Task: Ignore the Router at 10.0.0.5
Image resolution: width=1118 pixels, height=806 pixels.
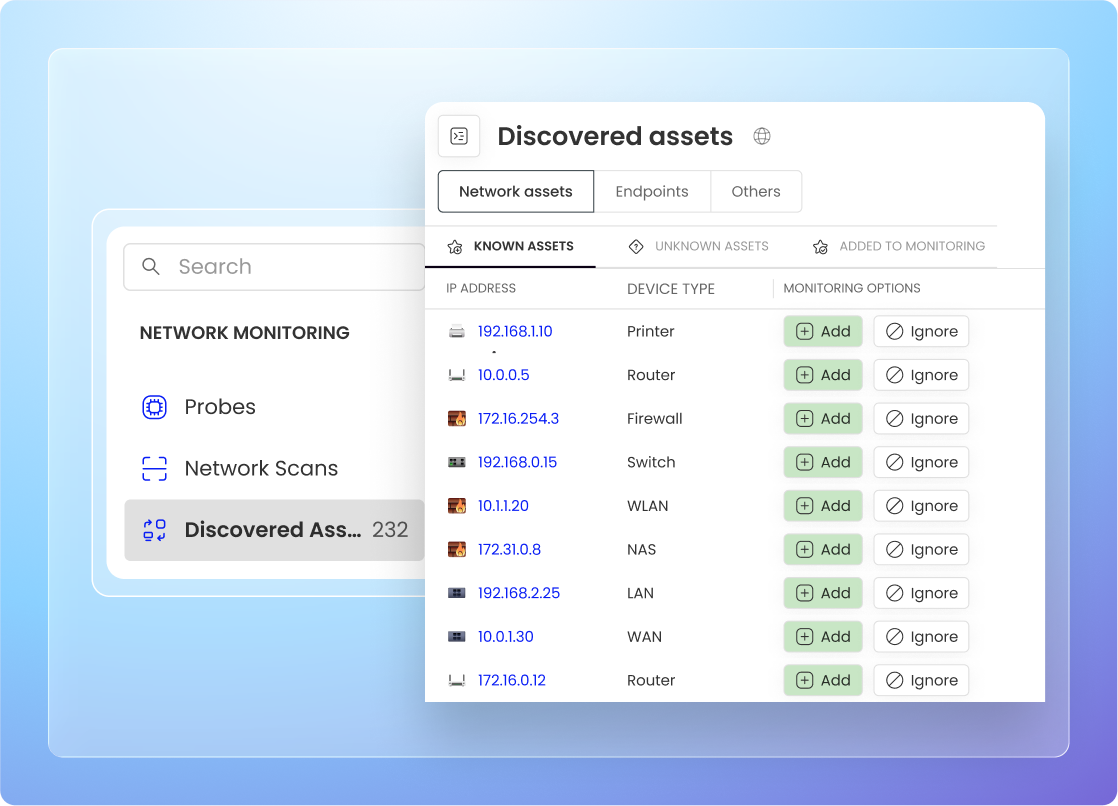Action: (x=921, y=375)
